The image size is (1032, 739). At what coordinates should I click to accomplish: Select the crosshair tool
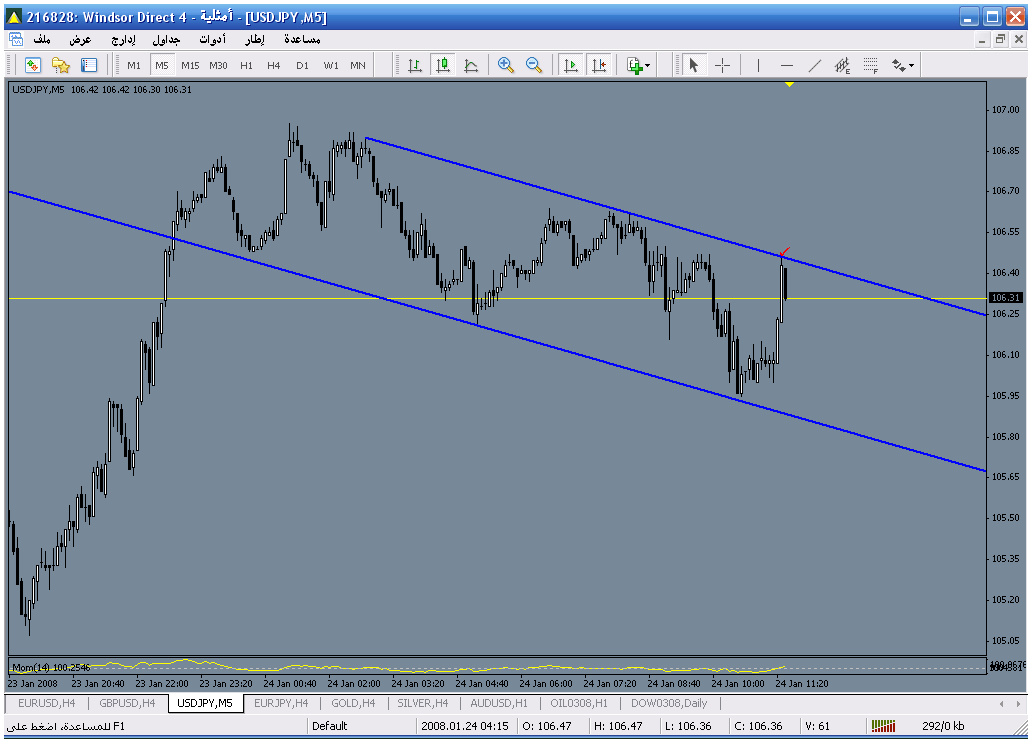click(x=722, y=65)
